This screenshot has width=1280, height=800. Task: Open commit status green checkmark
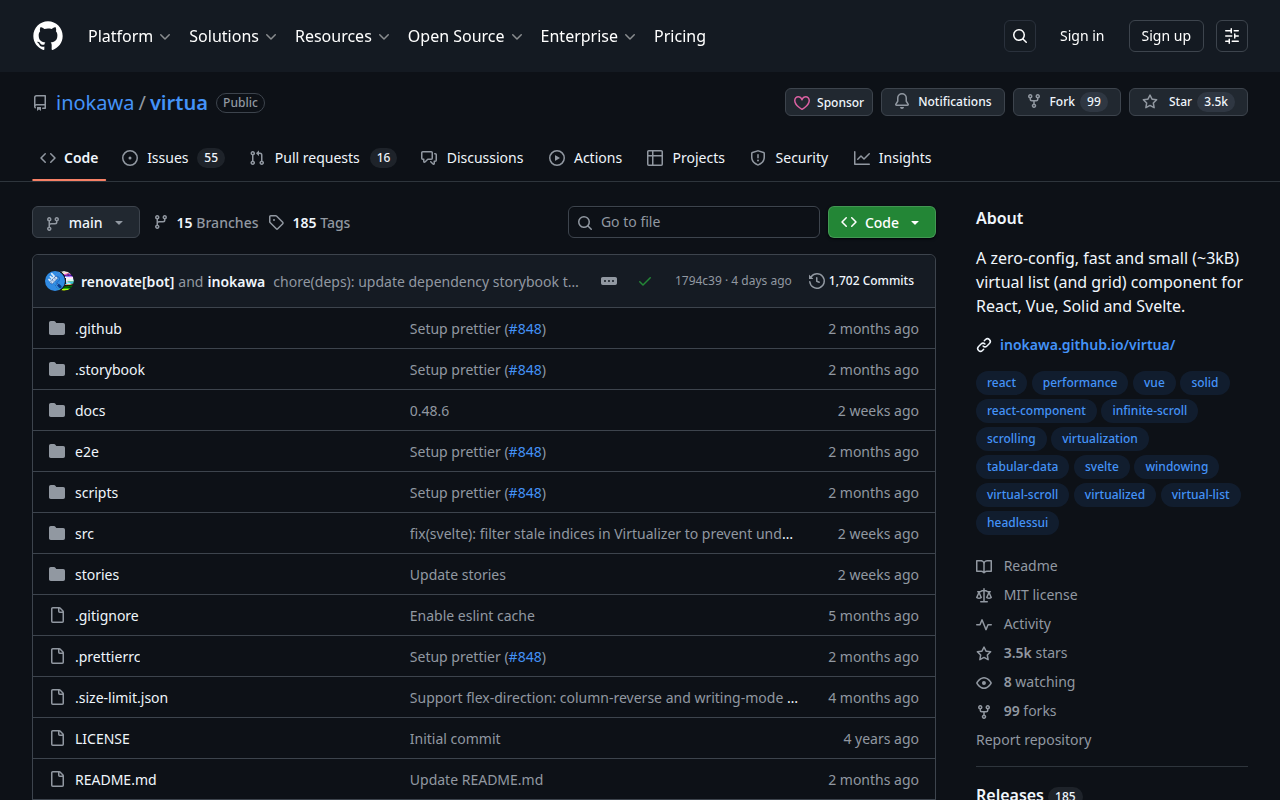[645, 281]
